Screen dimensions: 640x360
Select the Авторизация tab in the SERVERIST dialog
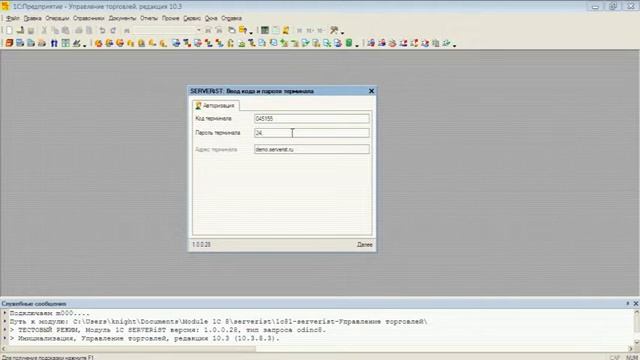[x=216, y=106]
